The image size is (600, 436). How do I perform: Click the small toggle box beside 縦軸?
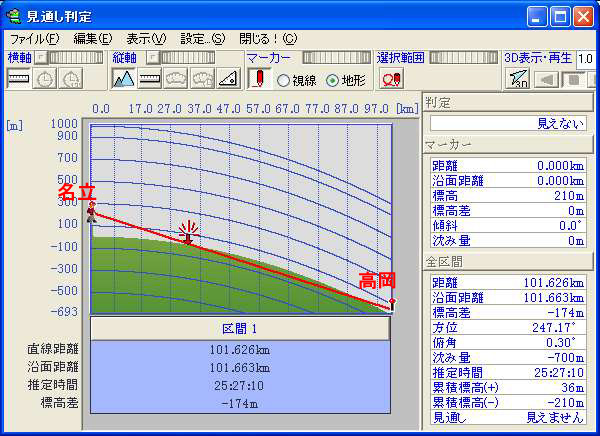click(x=153, y=58)
